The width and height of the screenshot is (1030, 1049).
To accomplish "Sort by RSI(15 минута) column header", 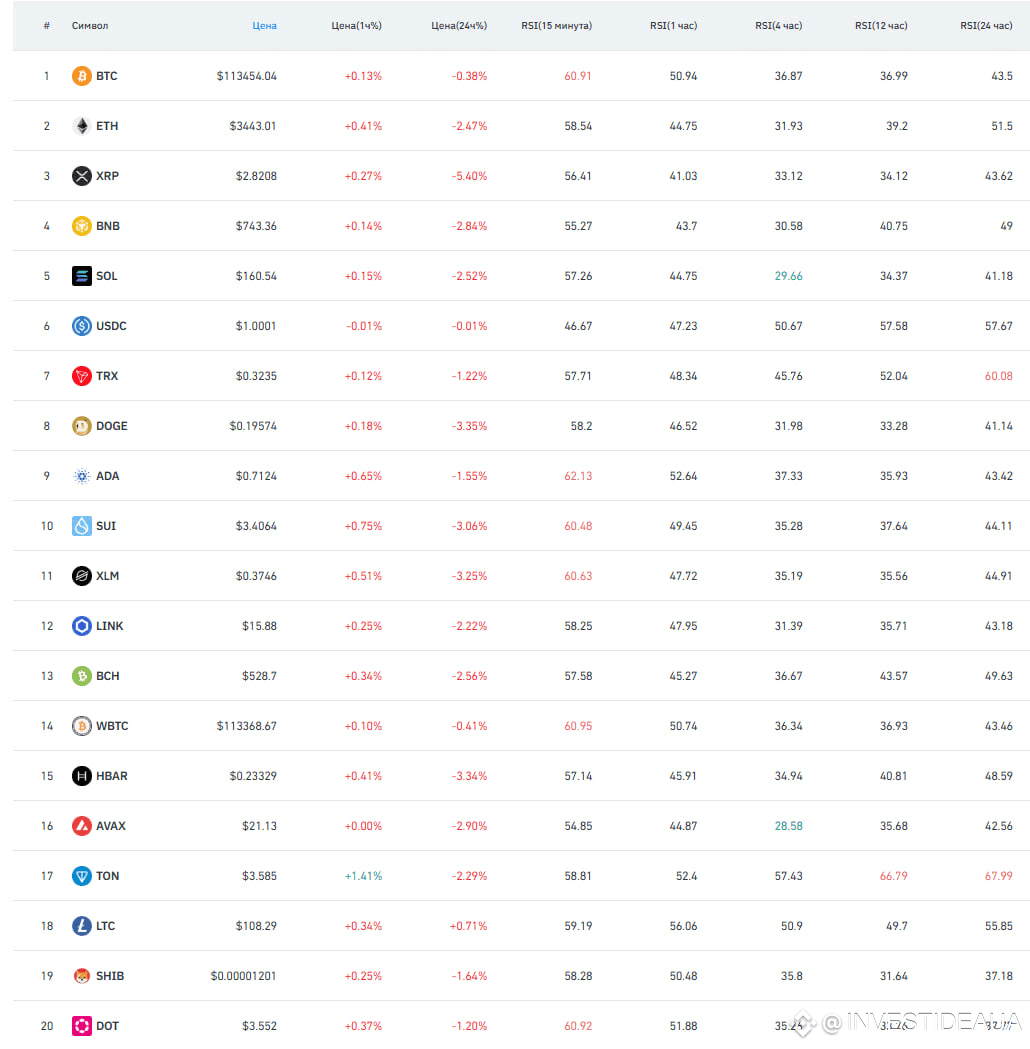I will point(556,25).
